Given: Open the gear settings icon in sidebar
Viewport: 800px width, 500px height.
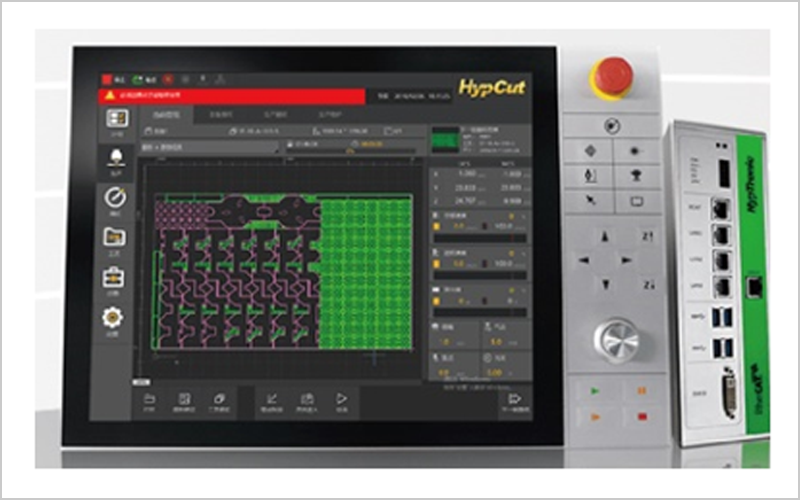Looking at the screenshot, I should pyautogui.click(x=112, y=317).
